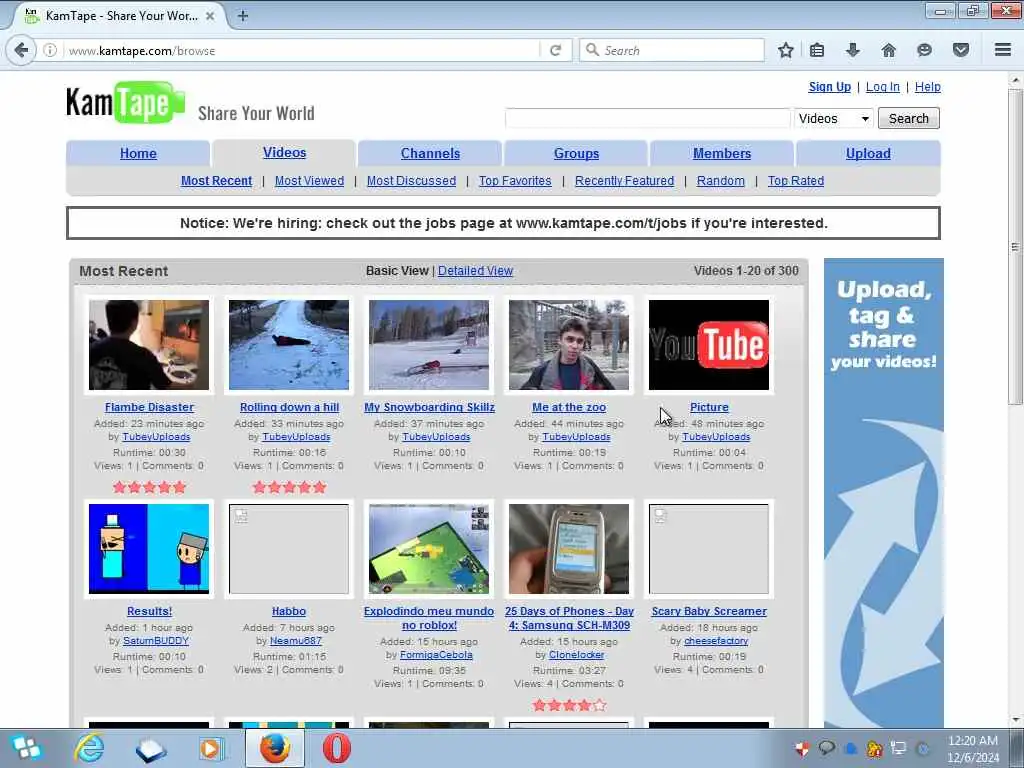
Task: Show Top Favorites videos
Action: (x=515, y=181)
